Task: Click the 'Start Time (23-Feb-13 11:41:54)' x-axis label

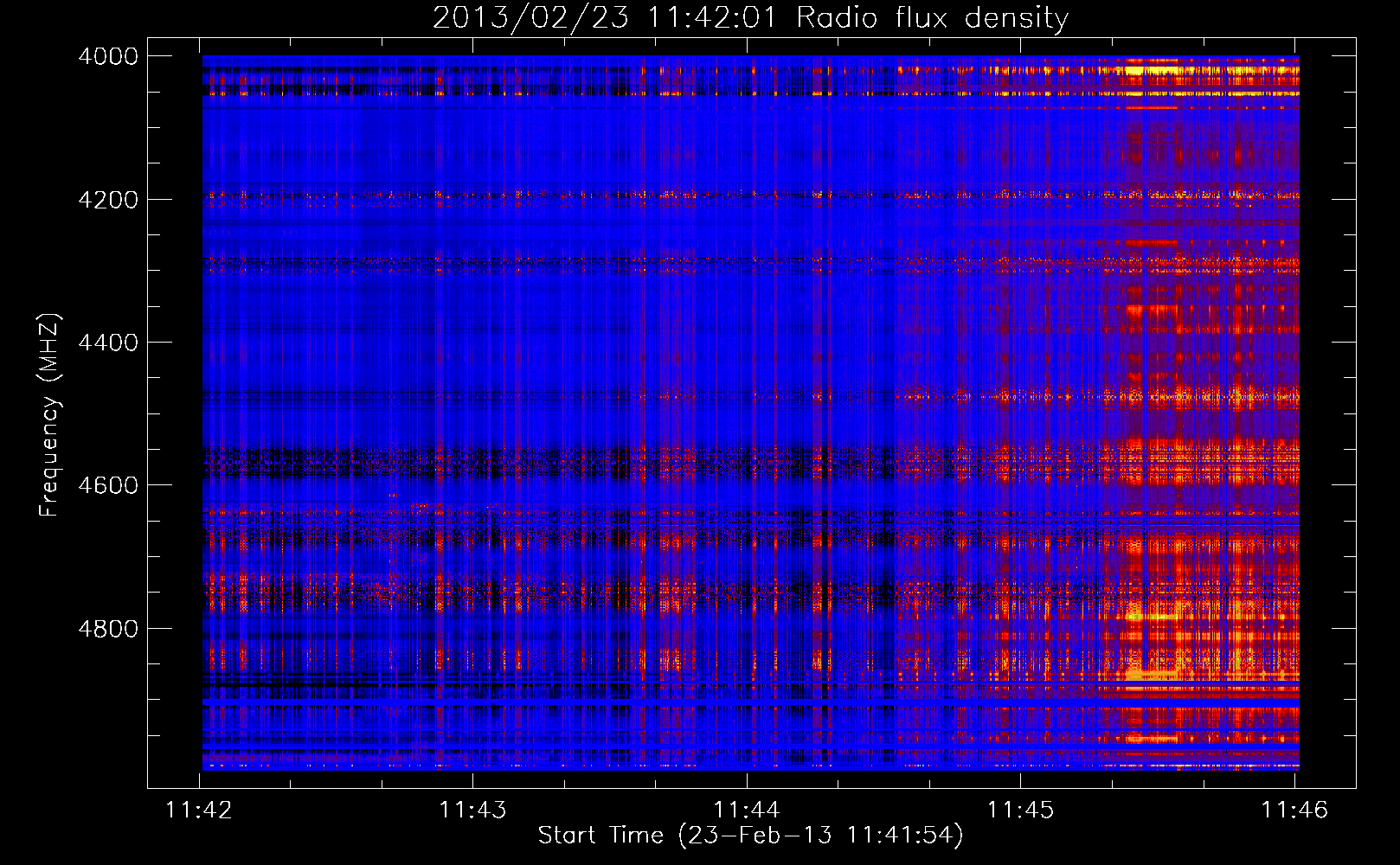Action: 750,836
